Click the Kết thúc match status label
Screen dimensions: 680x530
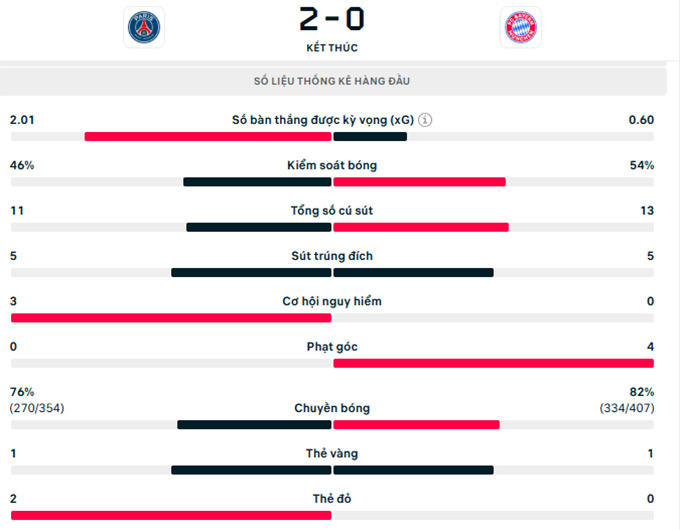click(332, 48)
